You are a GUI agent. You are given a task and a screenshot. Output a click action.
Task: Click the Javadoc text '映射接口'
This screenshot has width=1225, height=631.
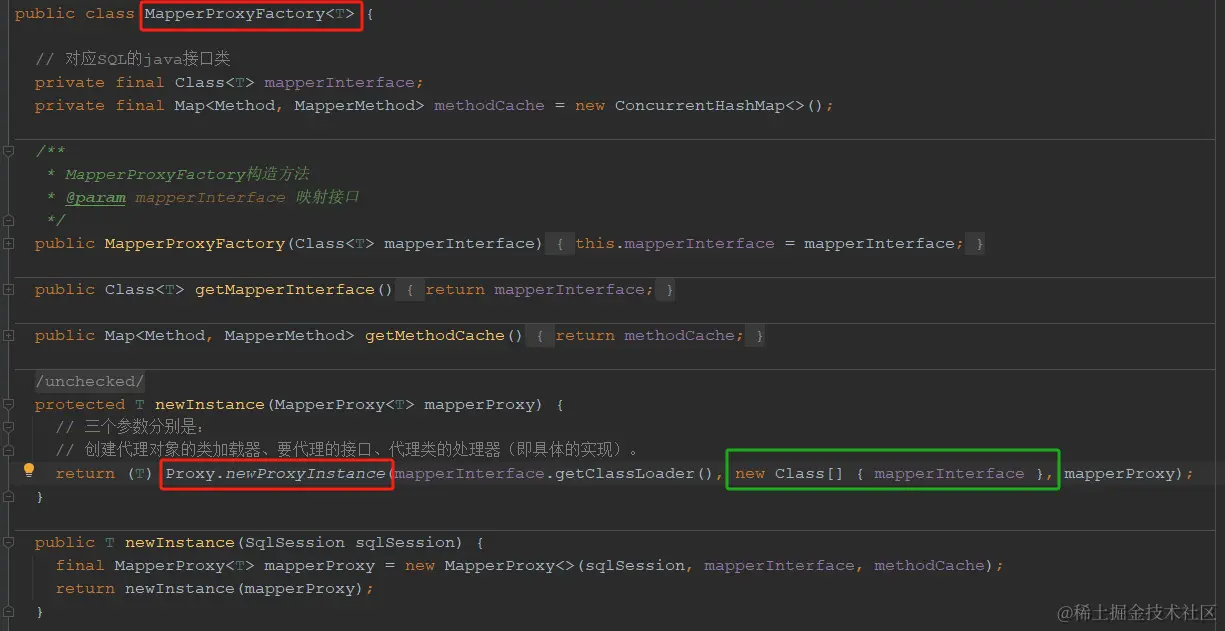tap(327, 198)
